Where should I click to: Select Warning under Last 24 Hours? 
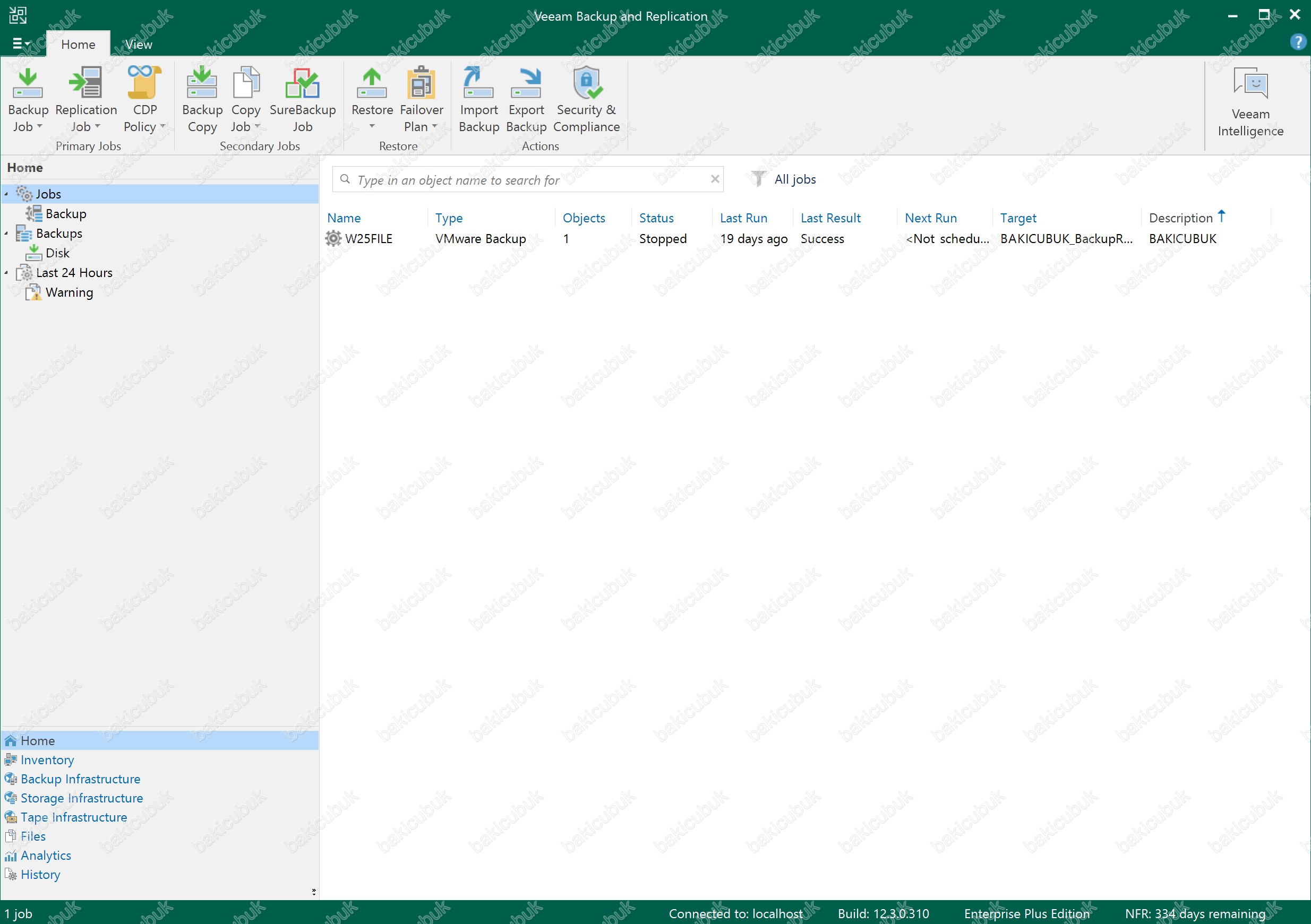click(69, 292)
